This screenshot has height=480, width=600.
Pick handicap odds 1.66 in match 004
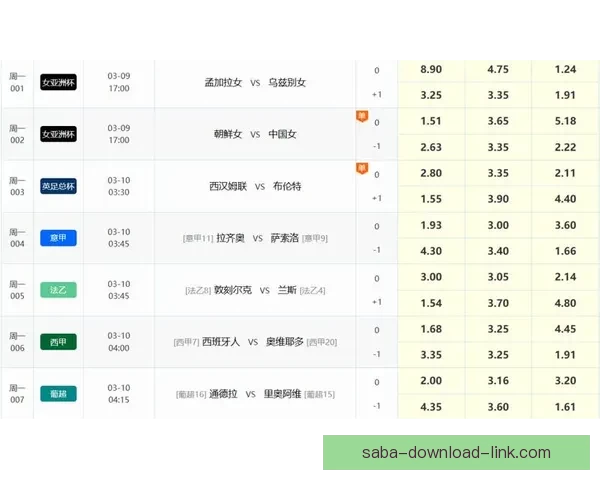[565, 251]
